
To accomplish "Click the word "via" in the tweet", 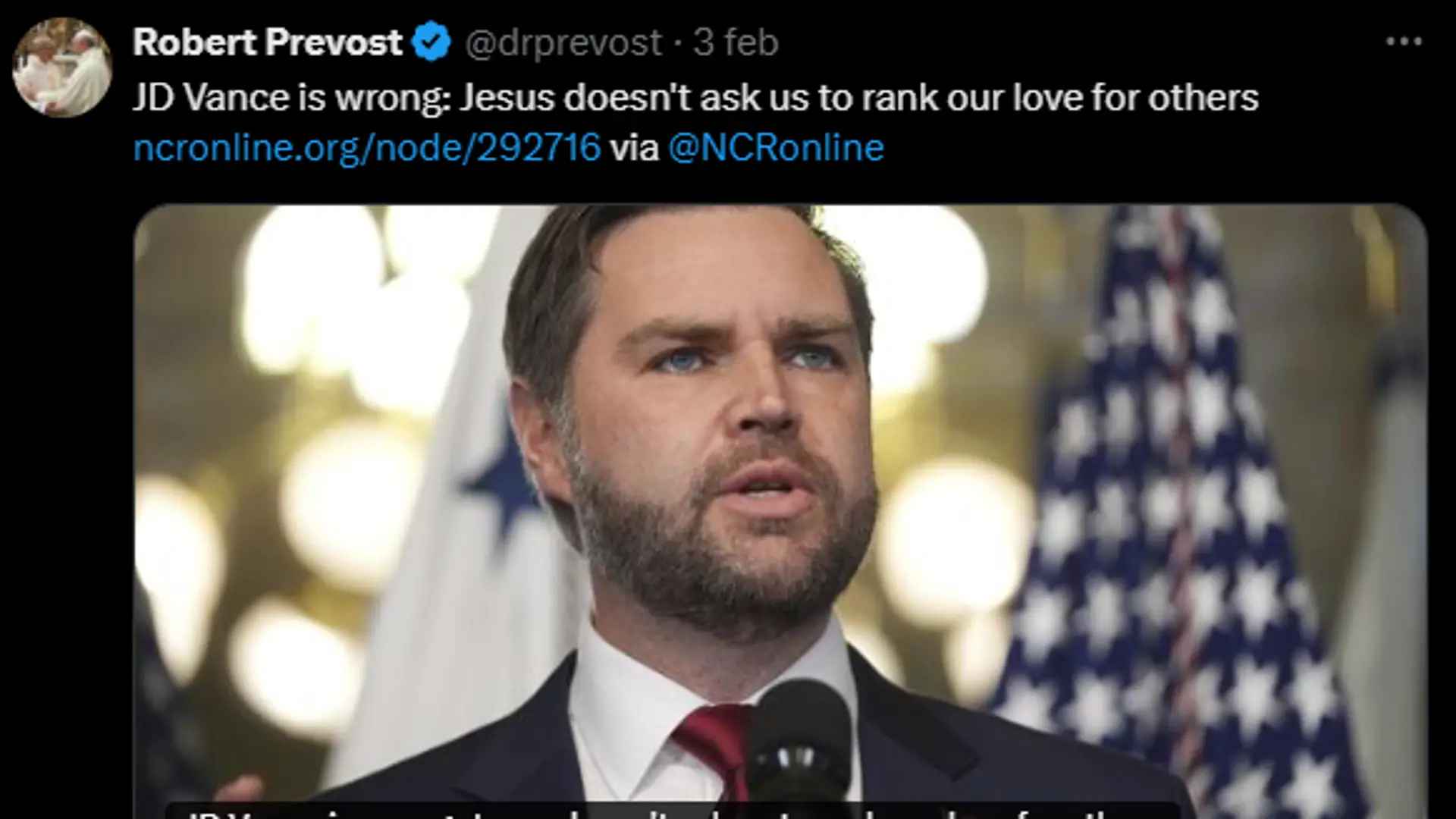I will point(634,147).
